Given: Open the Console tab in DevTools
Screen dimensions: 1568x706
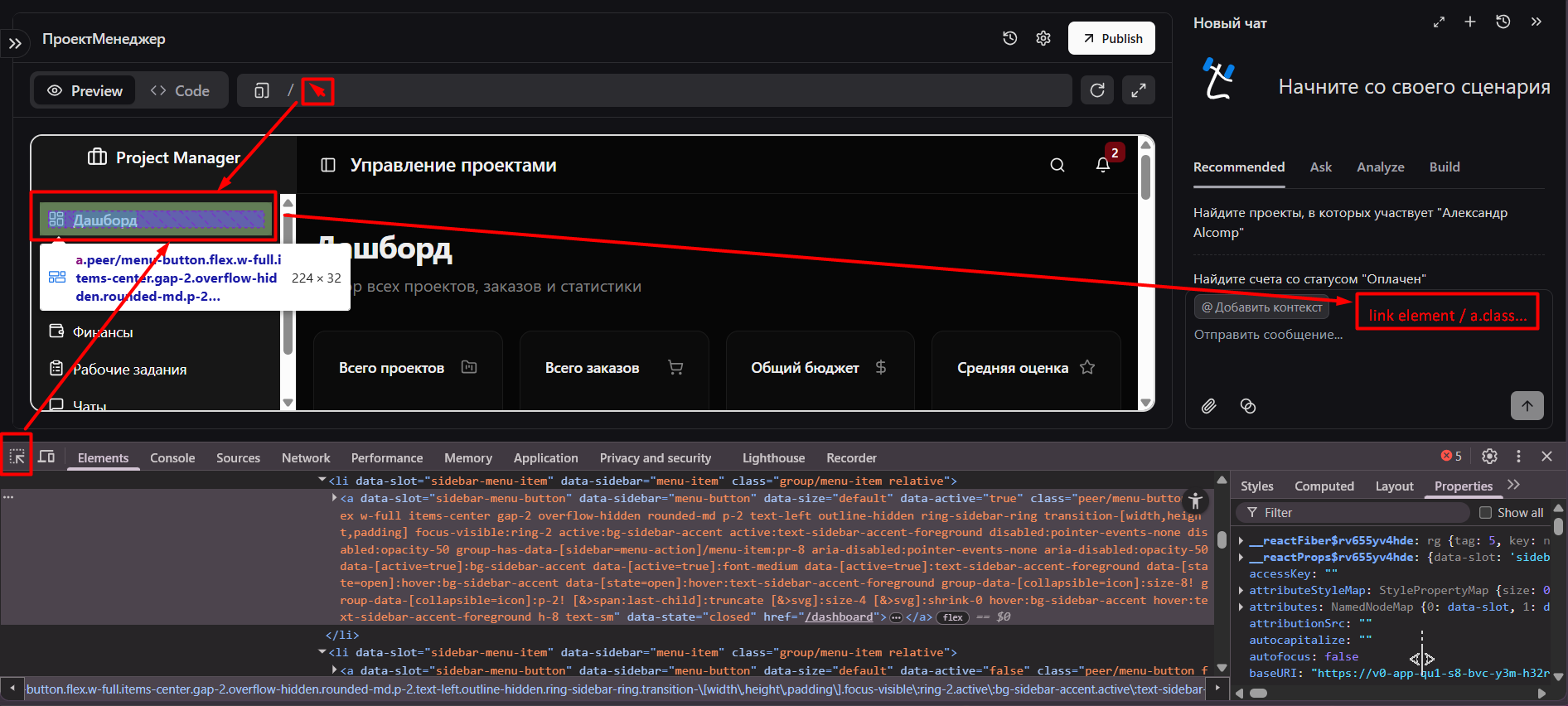Looking at the screenshot, I should (x=172, y=458).
